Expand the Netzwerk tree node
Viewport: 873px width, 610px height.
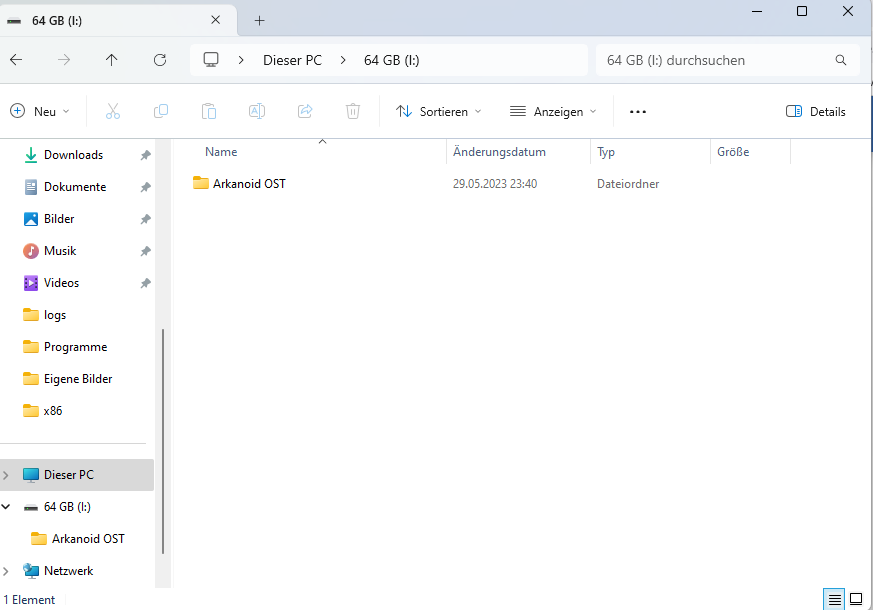point(6,571)
